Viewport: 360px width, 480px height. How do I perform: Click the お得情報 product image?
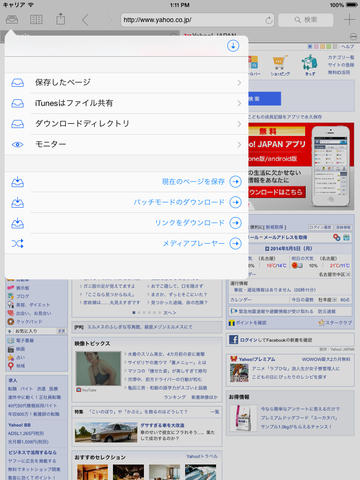243,419
